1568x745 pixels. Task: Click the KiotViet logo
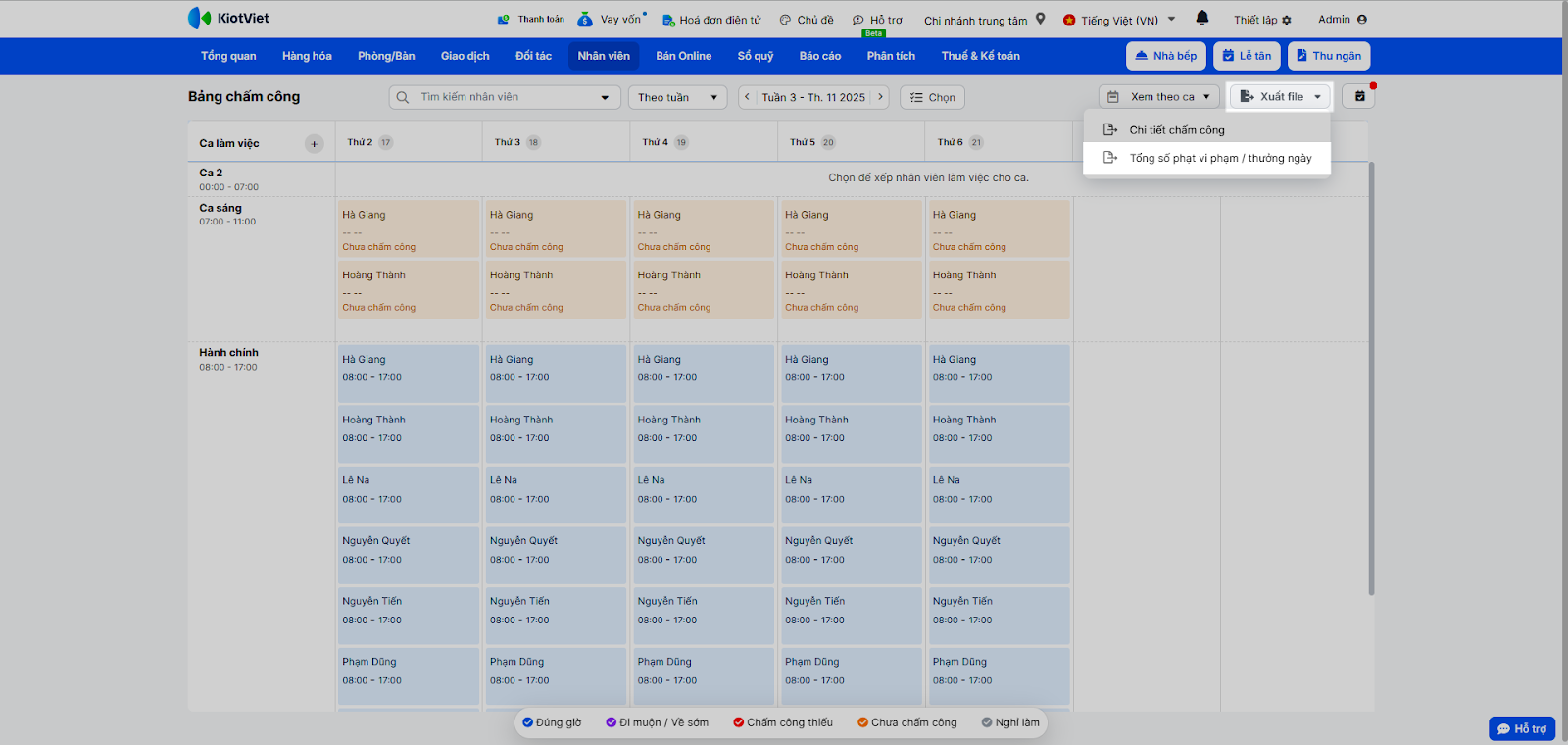[x=228, y=19]
